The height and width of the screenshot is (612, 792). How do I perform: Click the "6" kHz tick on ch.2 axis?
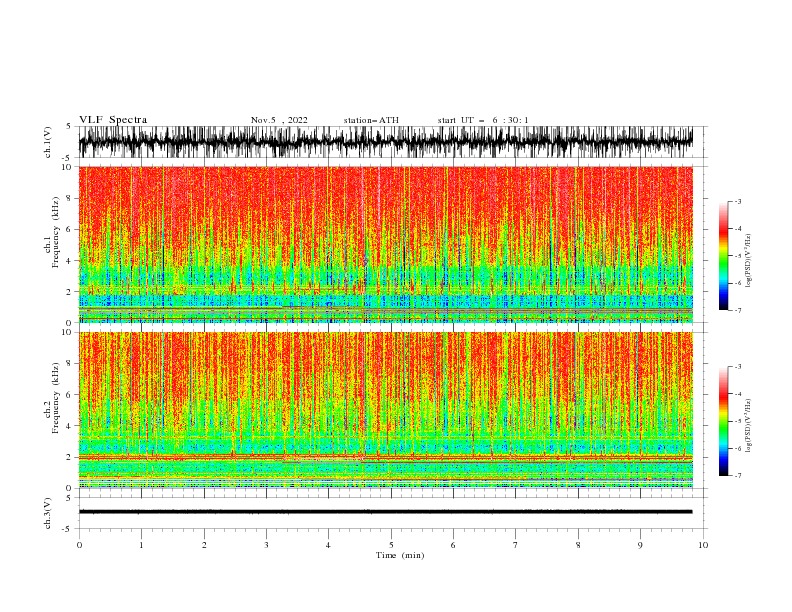(70, 395)
